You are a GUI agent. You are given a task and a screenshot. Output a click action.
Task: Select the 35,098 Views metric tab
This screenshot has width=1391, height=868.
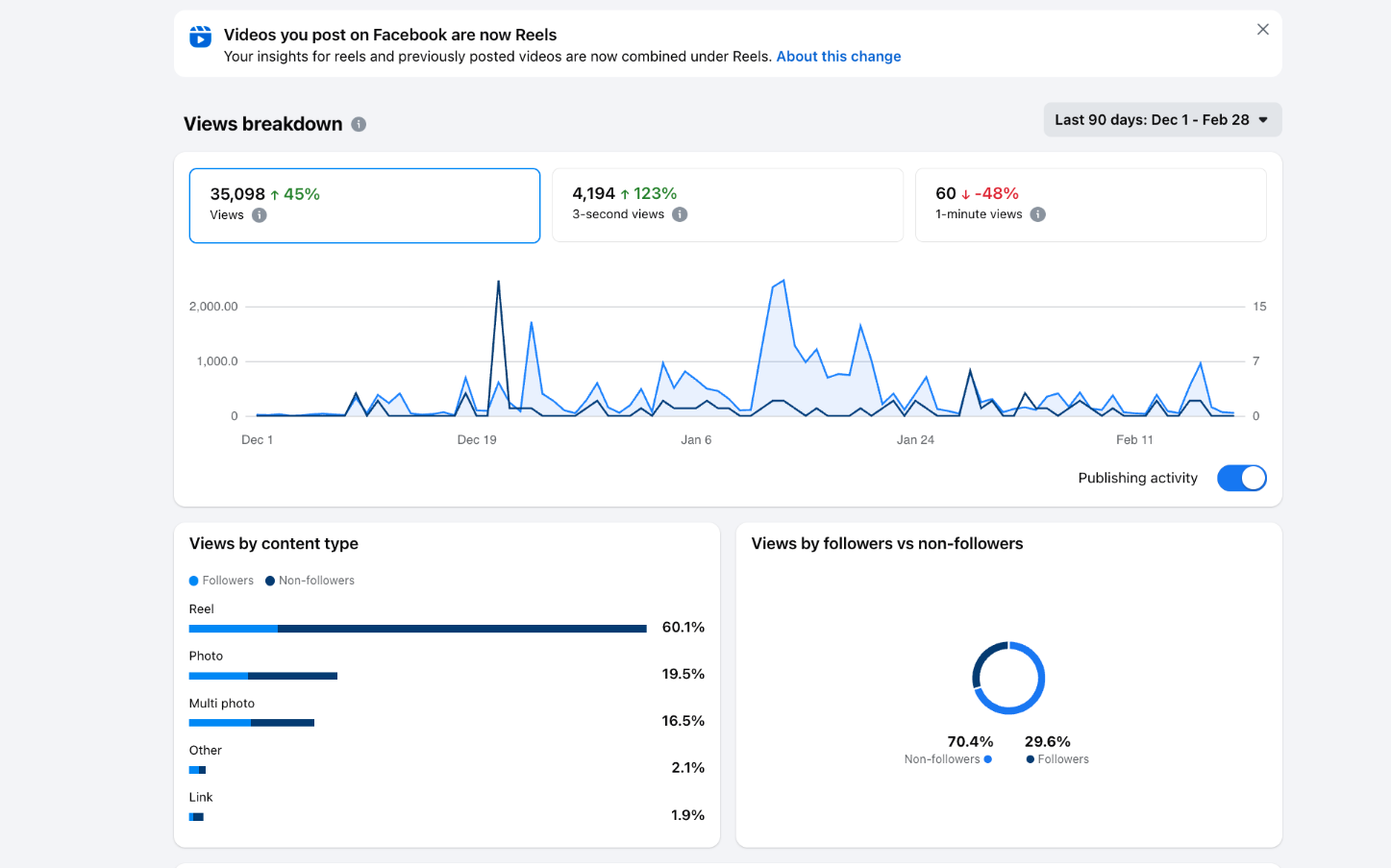[364, 205]
